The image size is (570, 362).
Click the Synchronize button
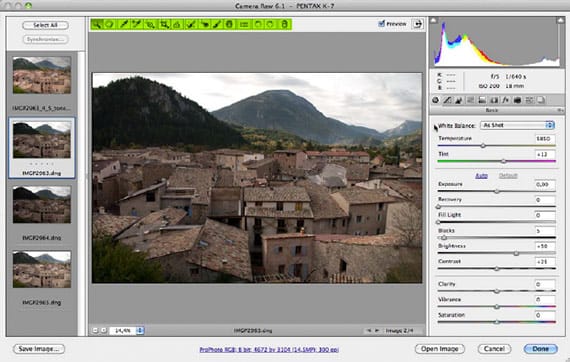point(45,39)
